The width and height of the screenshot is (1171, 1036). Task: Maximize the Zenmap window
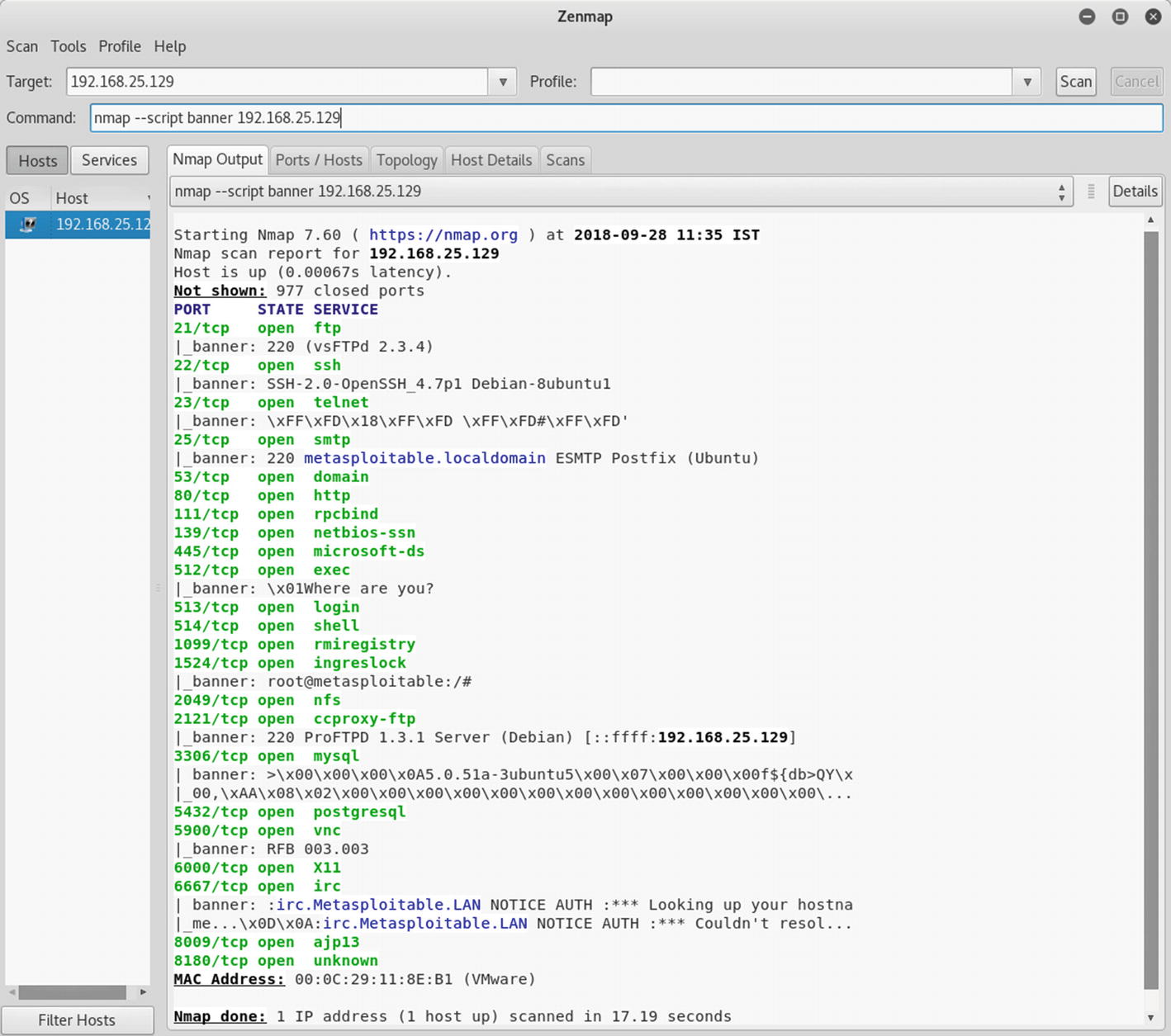coord(1120,17)
